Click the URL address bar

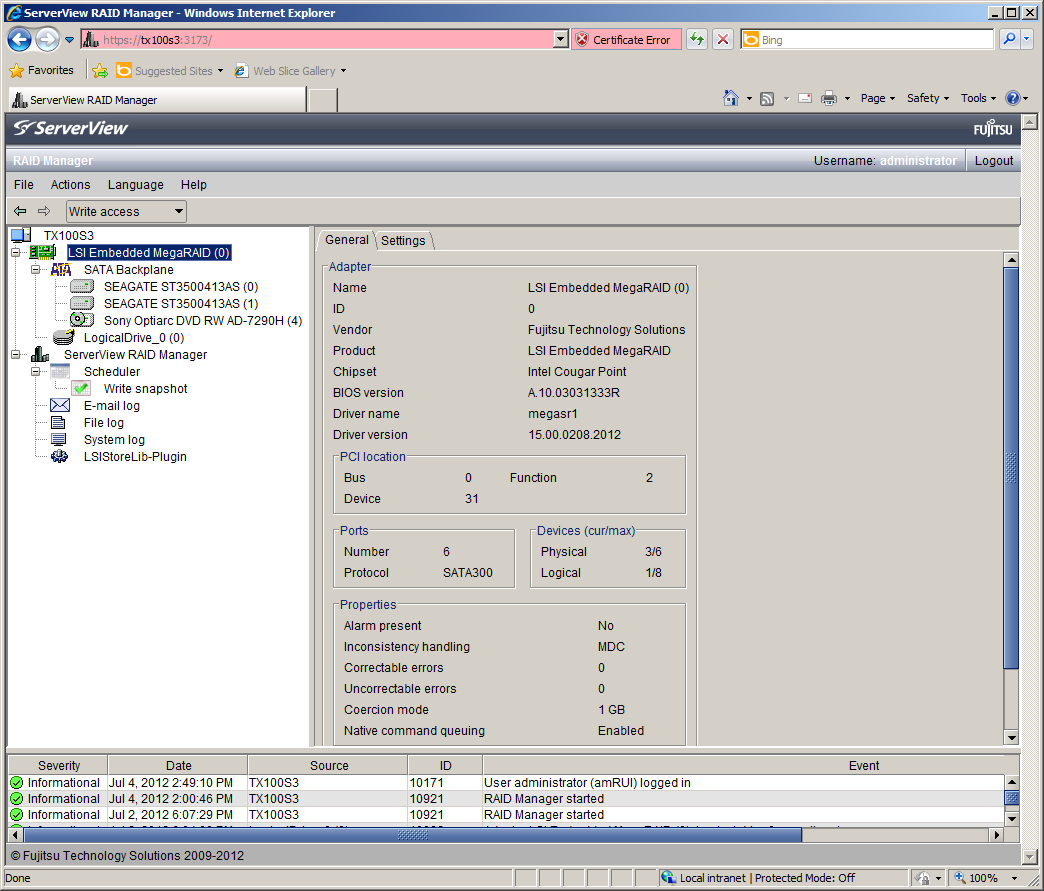point(326,40)
